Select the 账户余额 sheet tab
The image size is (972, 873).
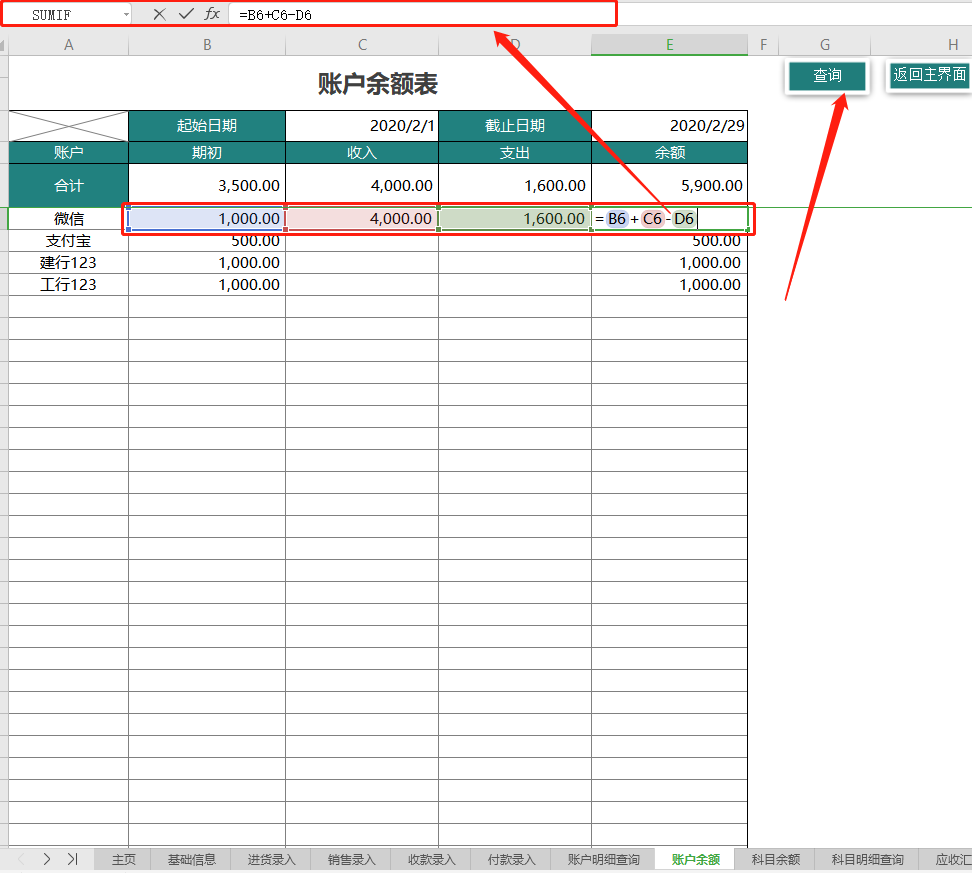point(696,859)
